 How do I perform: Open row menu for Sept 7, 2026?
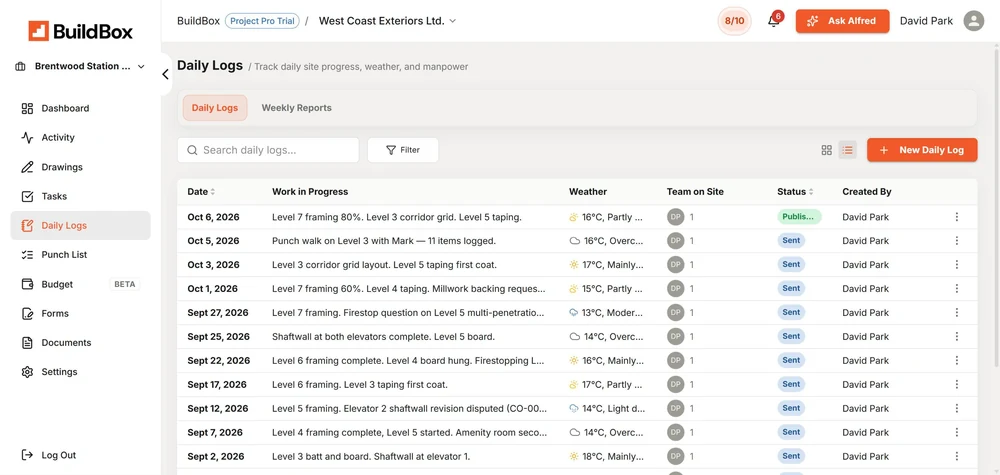tap(956, 432)
